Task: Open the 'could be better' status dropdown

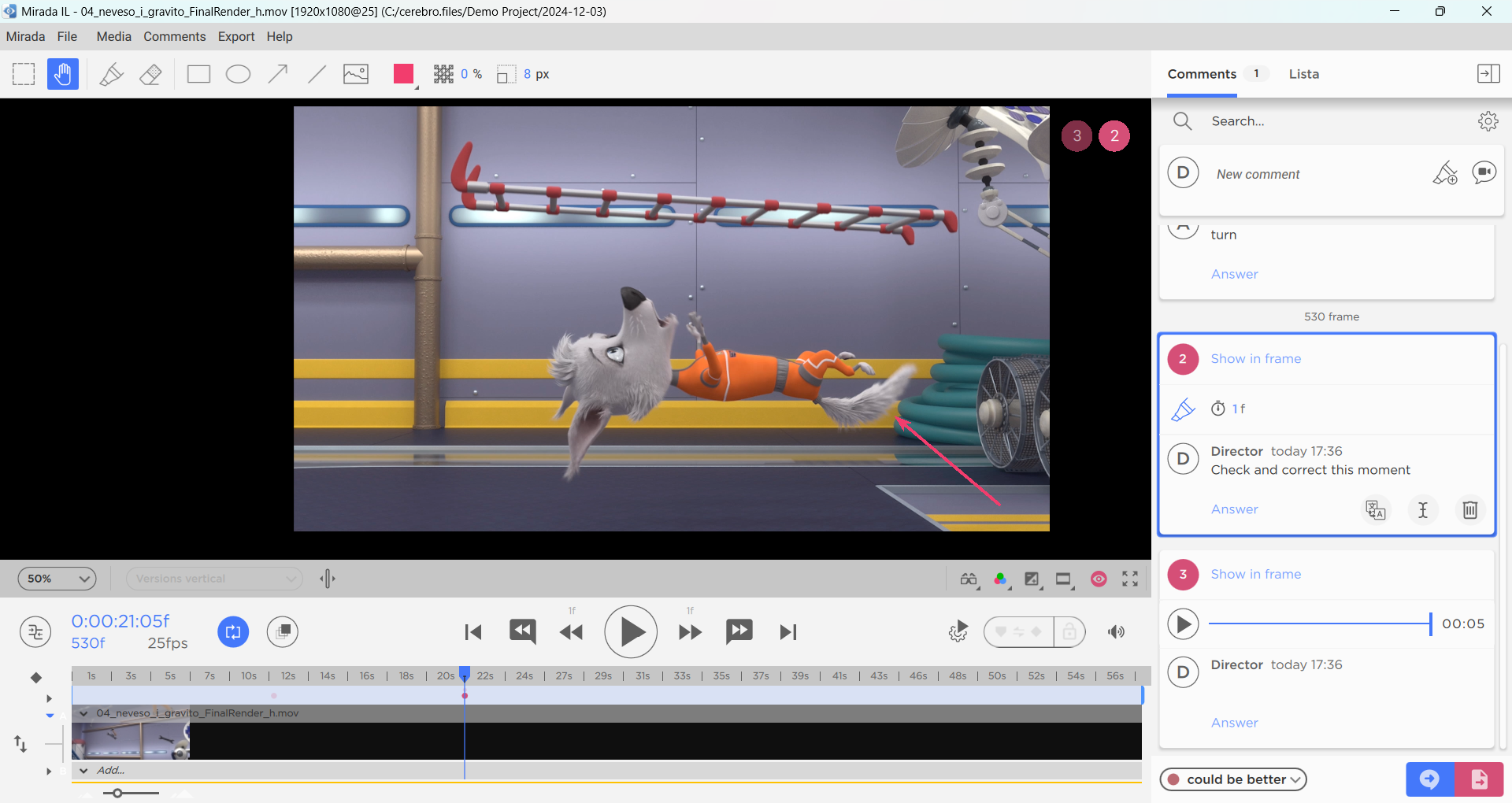Action: pyautogui.click(x=1233, y=779)
